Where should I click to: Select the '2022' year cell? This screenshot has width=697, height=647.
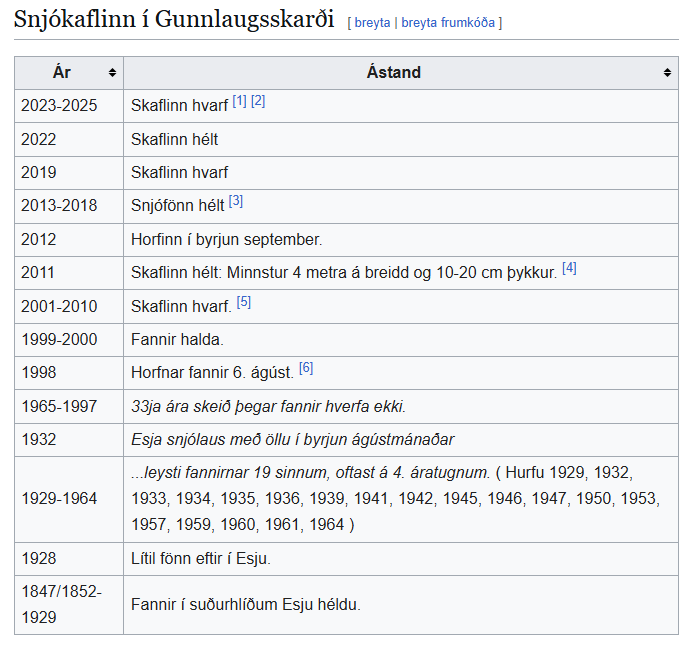tap(69, 140)
